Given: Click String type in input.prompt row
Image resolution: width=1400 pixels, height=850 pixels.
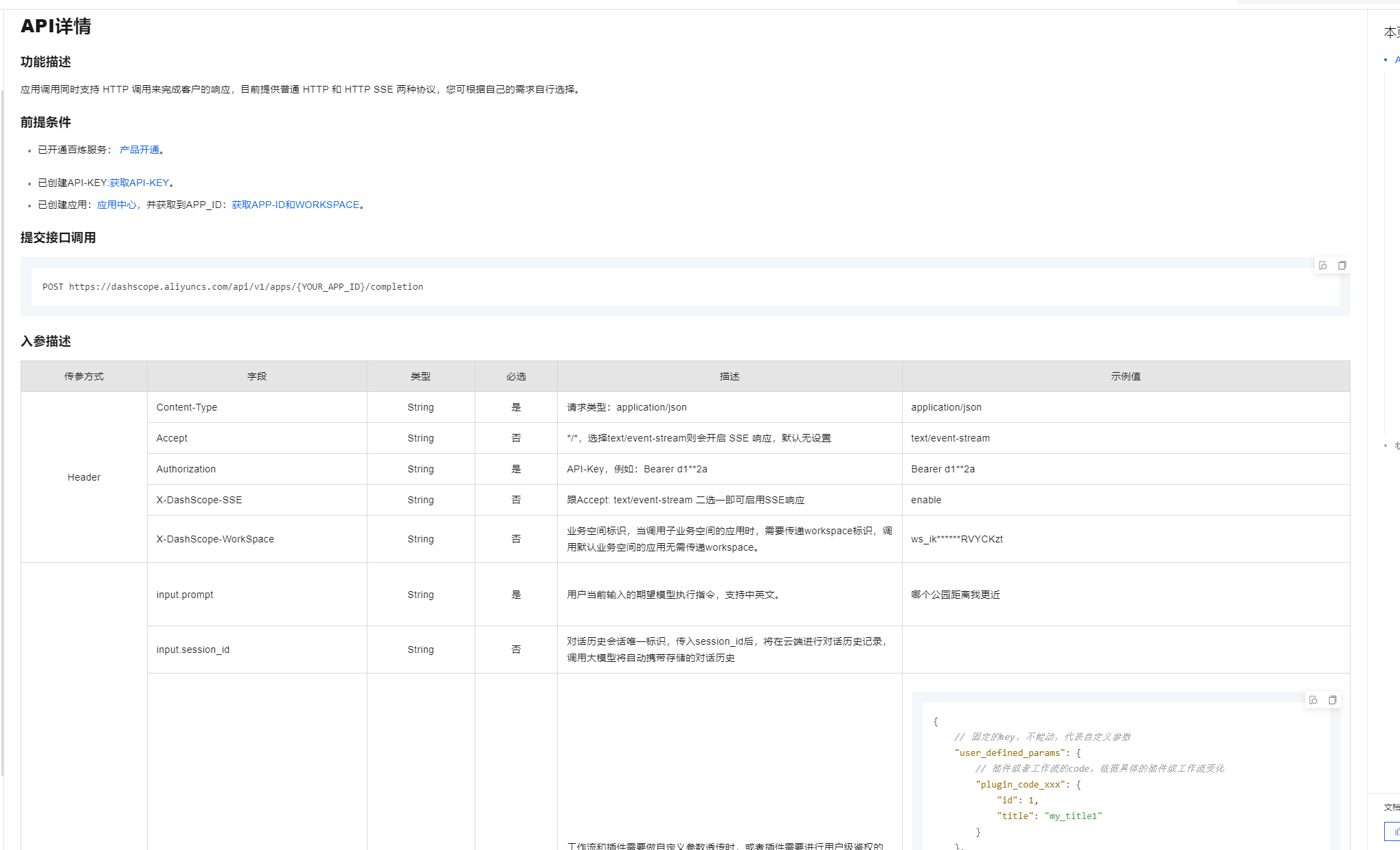Looking at the screenshot, I should (x=420, y=595).
